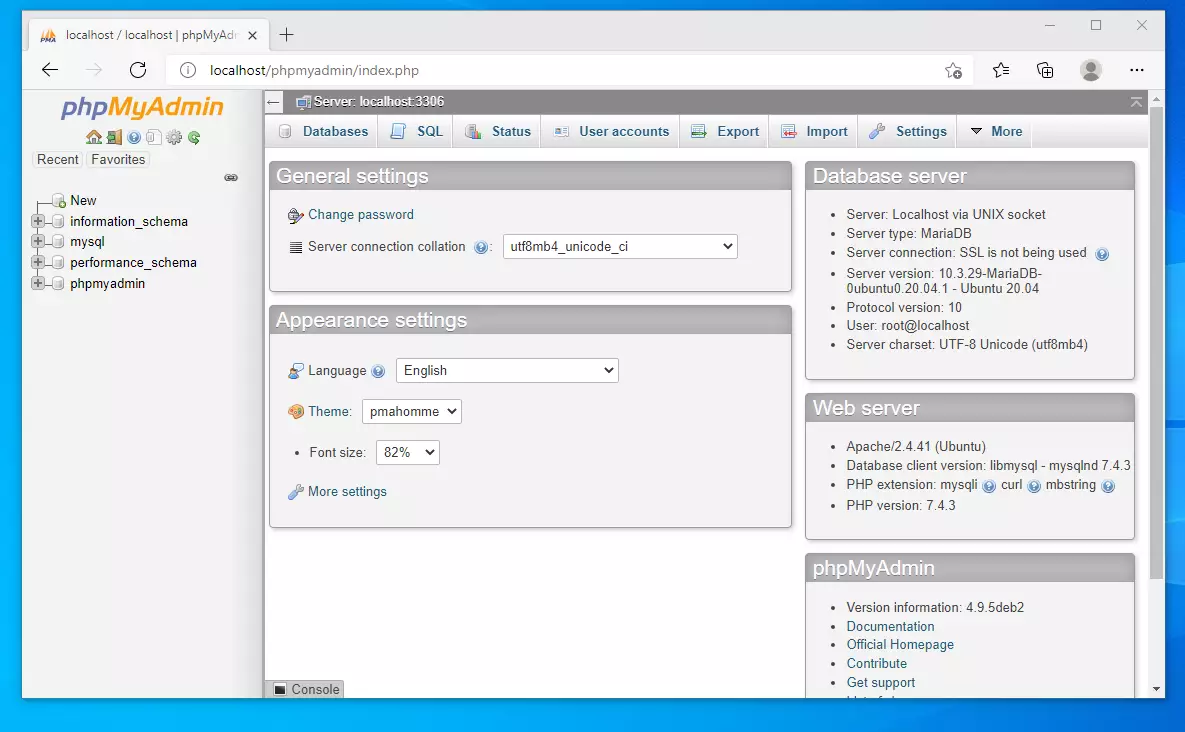Close the localhost phpMyAdmin browser tab
Screen dimensions: 1185x732
coord(252,36)
